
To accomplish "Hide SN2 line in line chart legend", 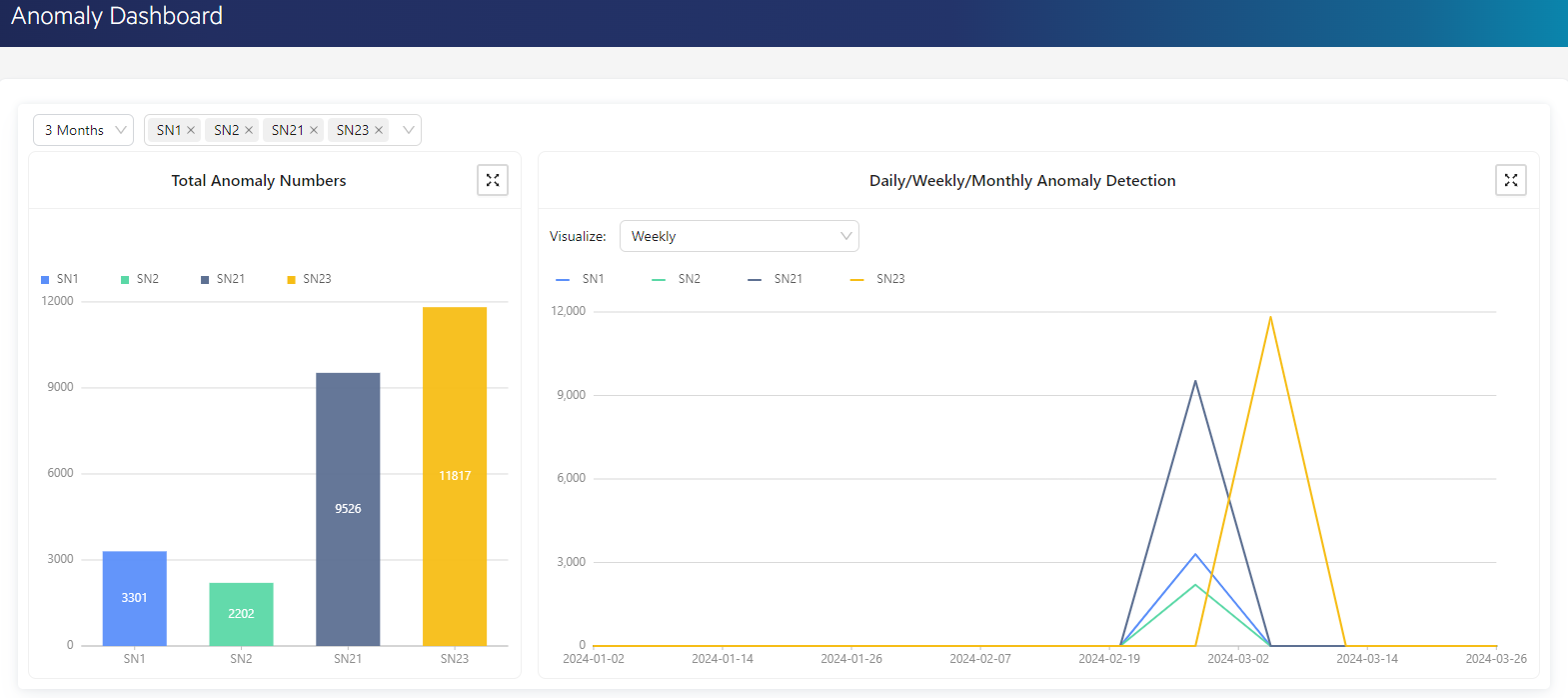I will coord(677,279).
